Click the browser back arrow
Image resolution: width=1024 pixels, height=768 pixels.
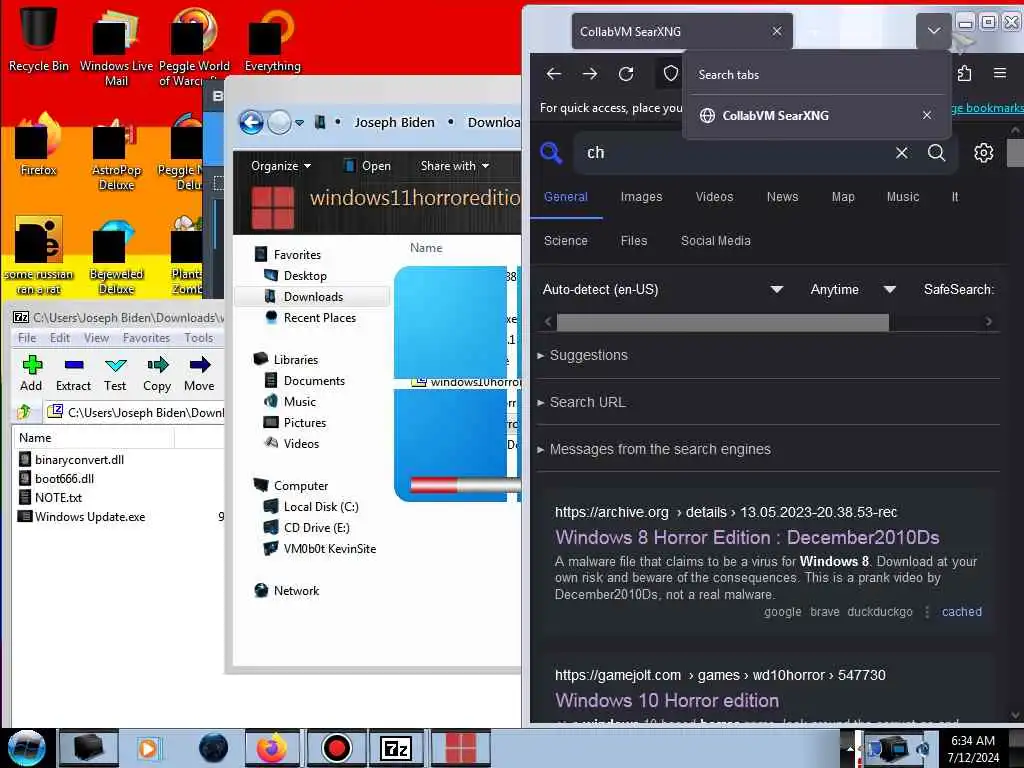click(553, 74)
